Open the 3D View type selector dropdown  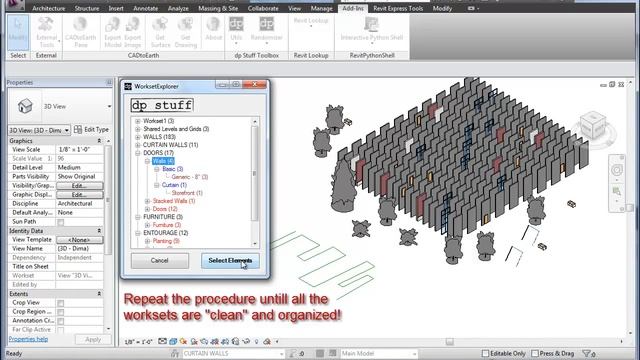[x=109, y=107]
